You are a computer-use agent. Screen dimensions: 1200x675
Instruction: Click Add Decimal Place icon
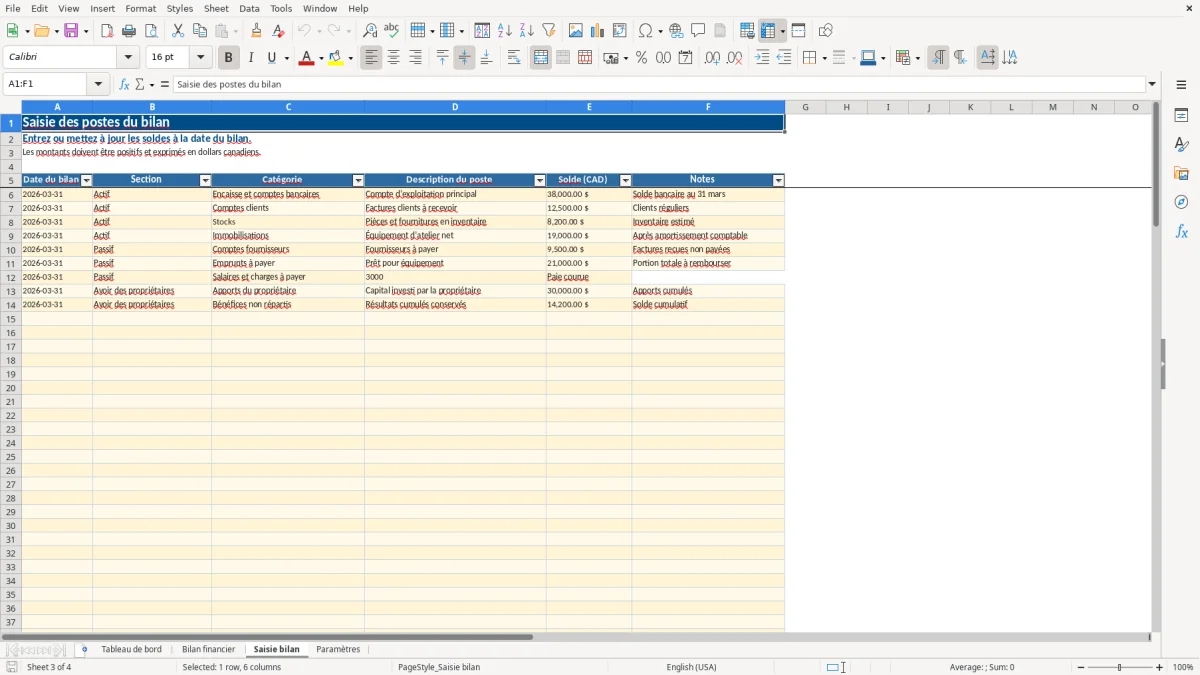point(712,58)
